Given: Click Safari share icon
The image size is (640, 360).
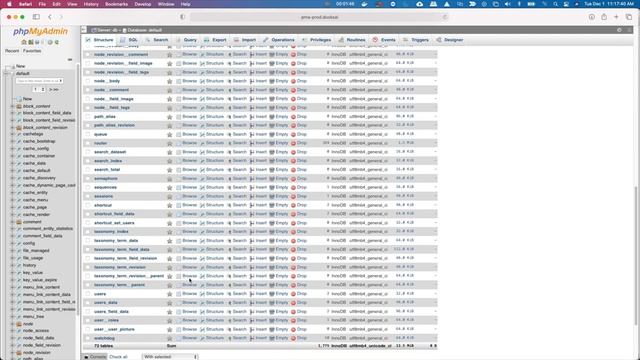Looking at the screenshot, I should [604, 17].
